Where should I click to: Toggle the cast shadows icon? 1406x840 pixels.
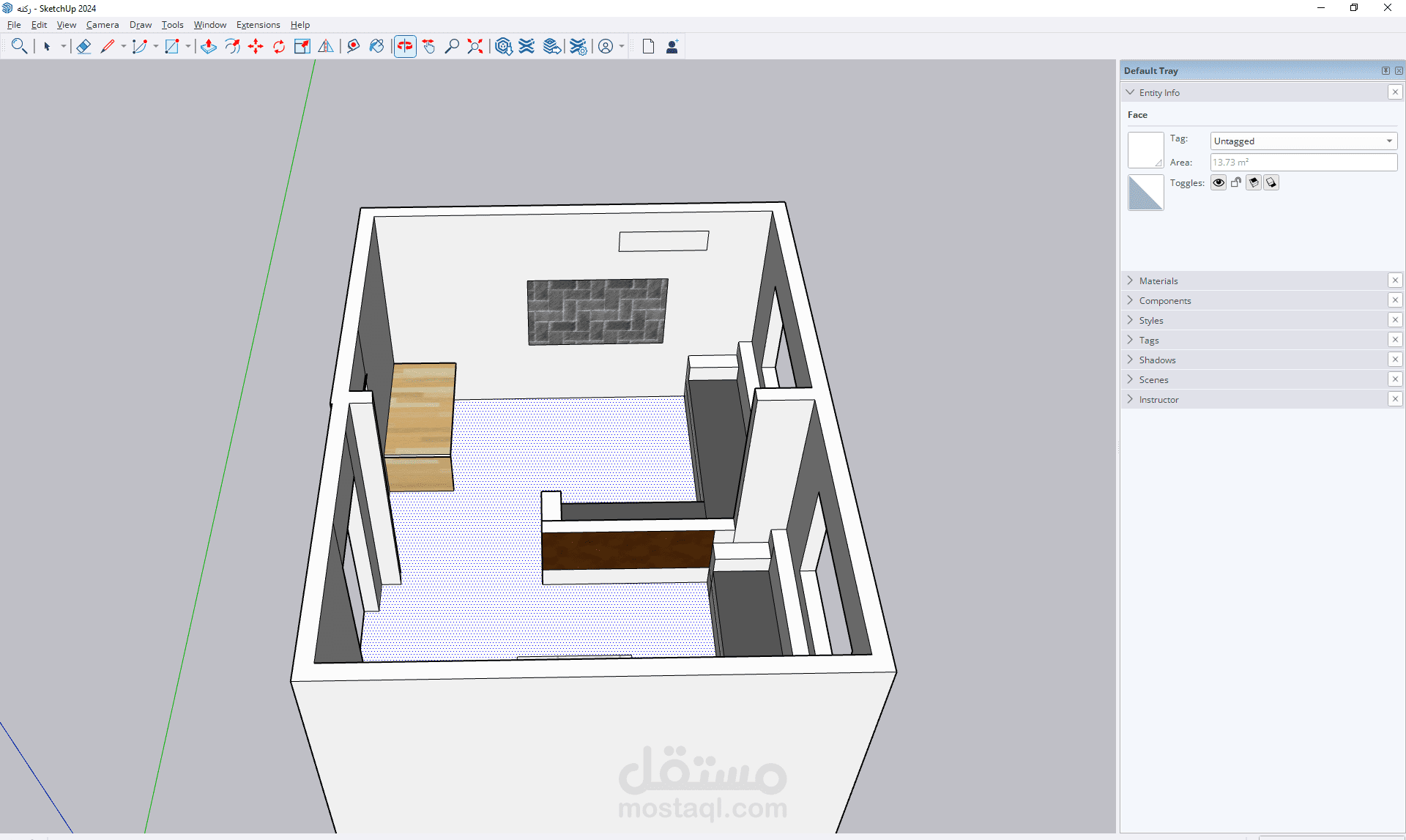[1271, 183]
